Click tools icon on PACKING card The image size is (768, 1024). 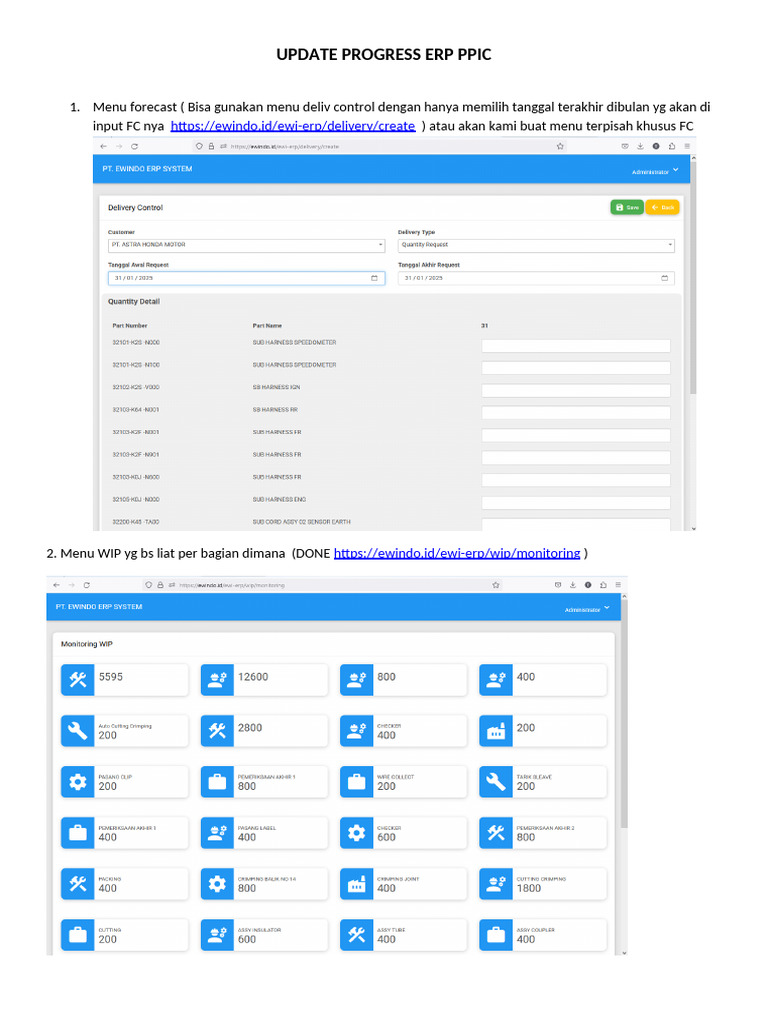coord(78,884)
